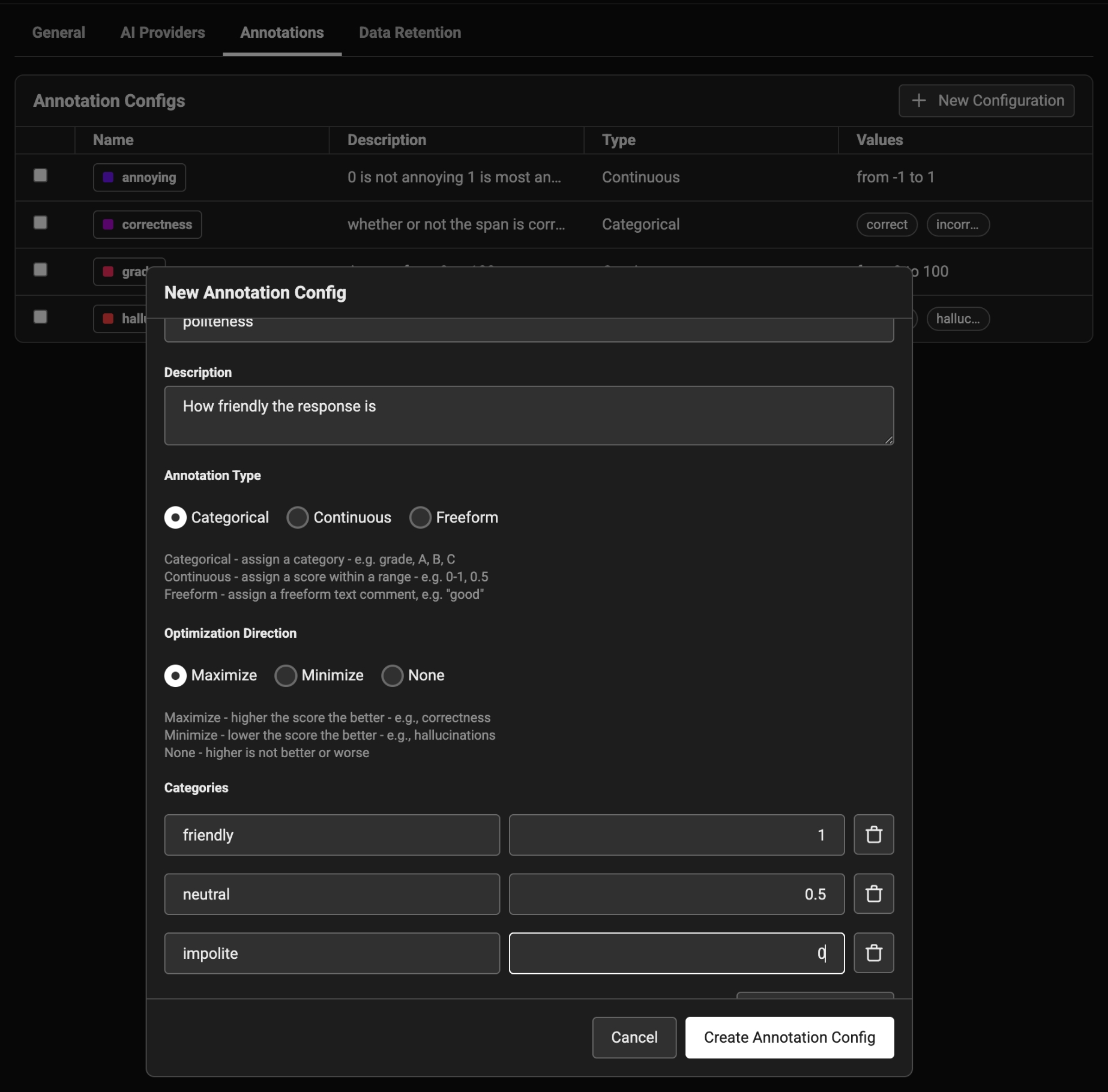Screen dimensions: 1108x1092
Task: Switch to the General tab
Action: 59,33
